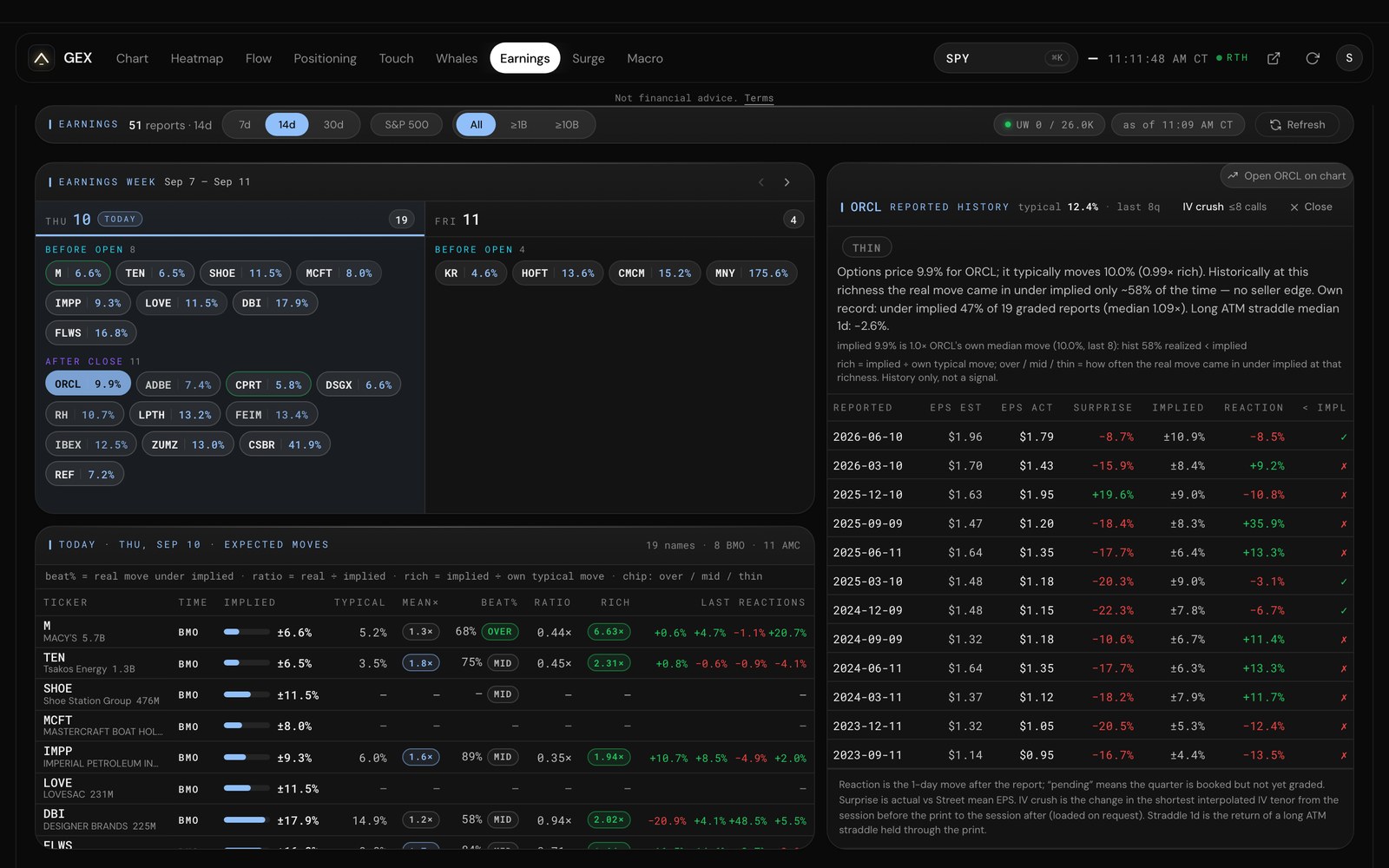Go to next earnings week arrow
The image size is (1389, 868).
point(787,182)
